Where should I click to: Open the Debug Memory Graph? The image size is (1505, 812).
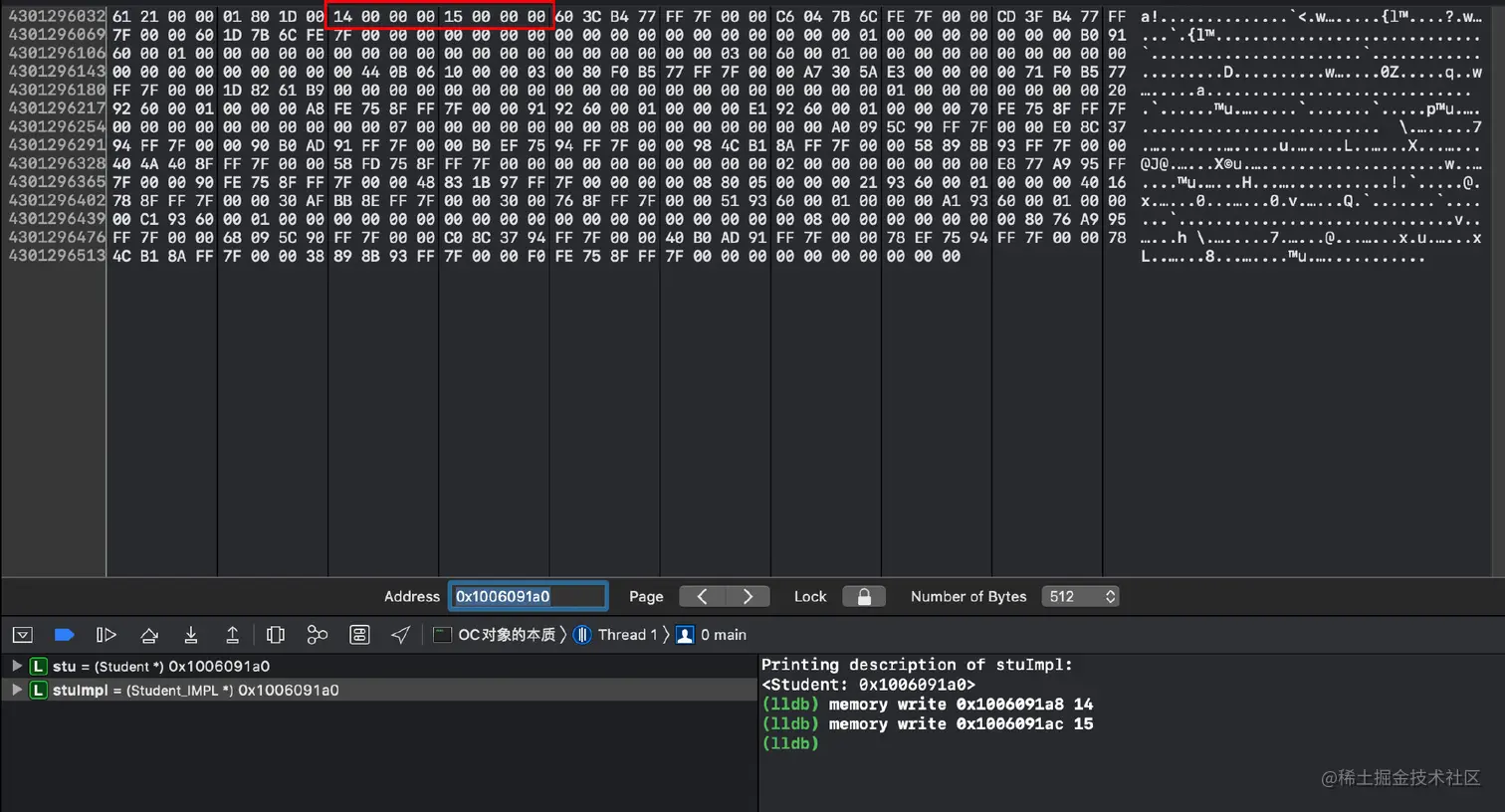[x=318, y=635]
